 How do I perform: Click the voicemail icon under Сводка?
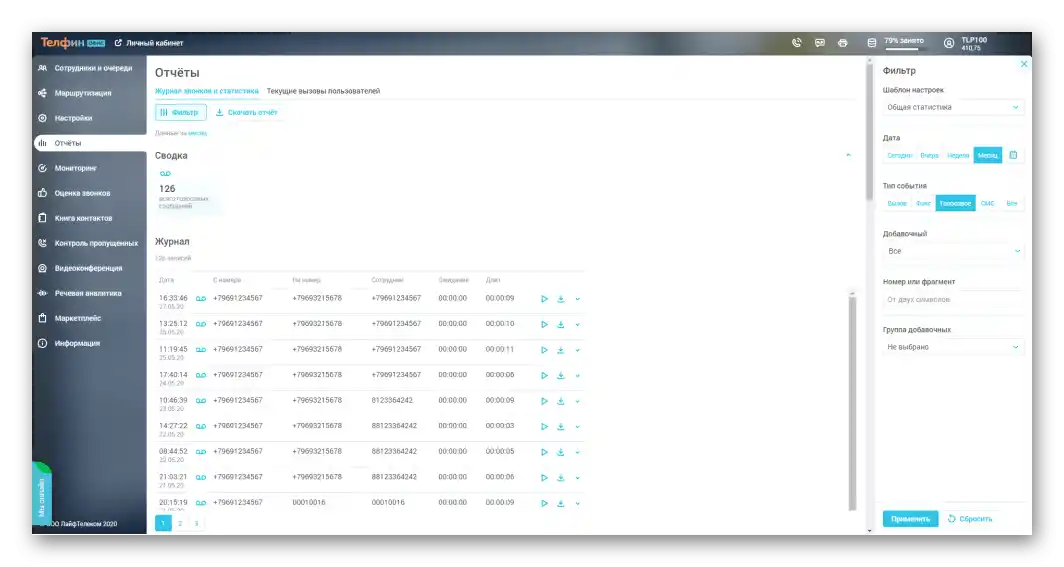(165, 174)
